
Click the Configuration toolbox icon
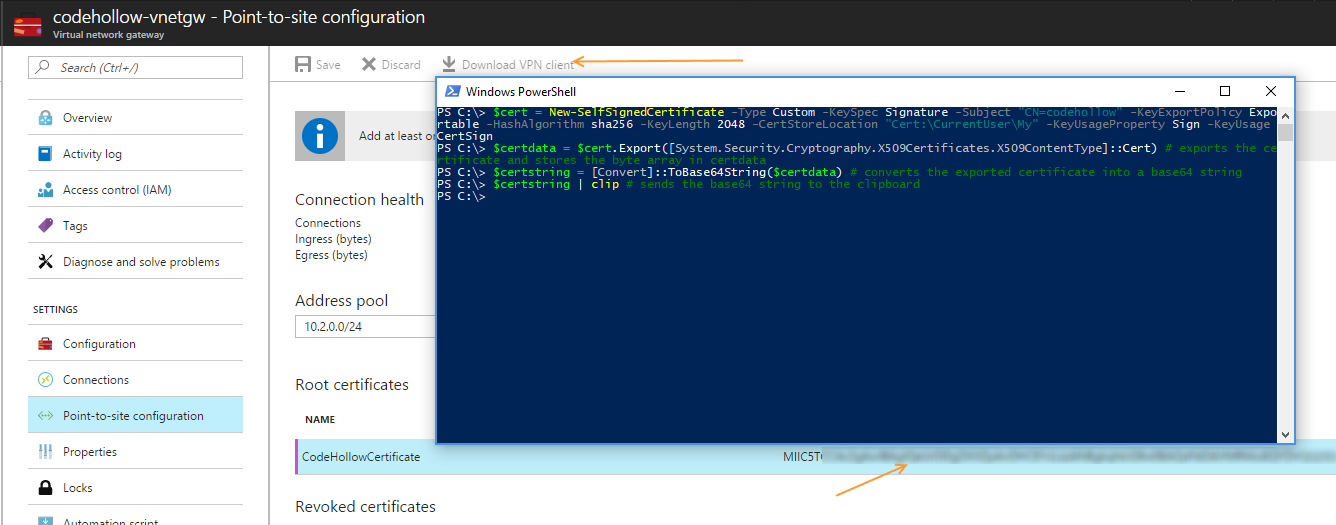(45, 344)
